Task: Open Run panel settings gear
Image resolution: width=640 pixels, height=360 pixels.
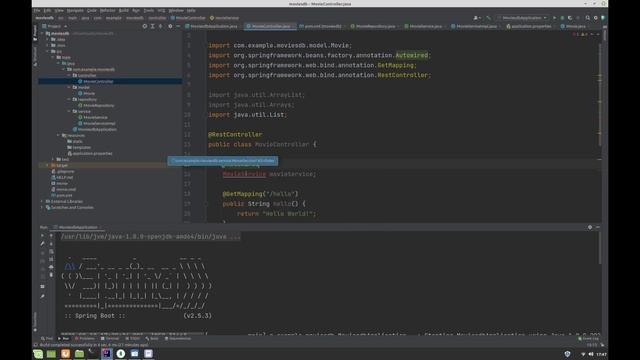Action: click(590, 227)
